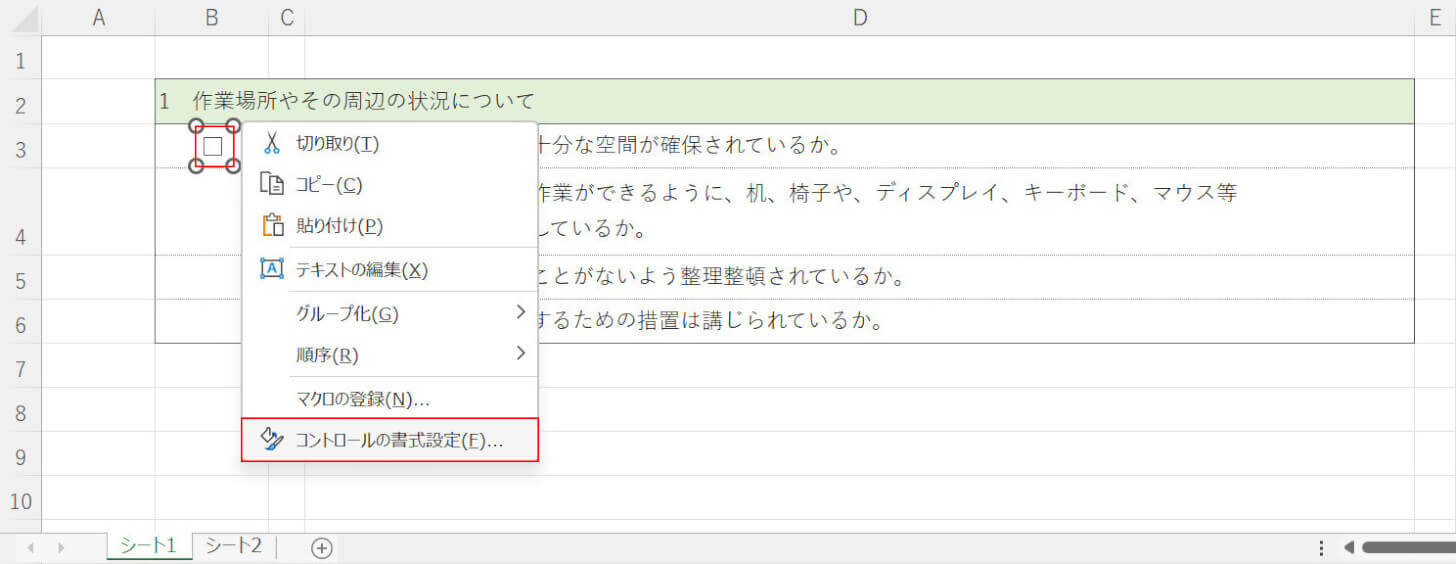The width and height of the screenshot is (1456, 564).
Task: Click the three-dot scrollbar resize handle
Action: coord(1321,547)
